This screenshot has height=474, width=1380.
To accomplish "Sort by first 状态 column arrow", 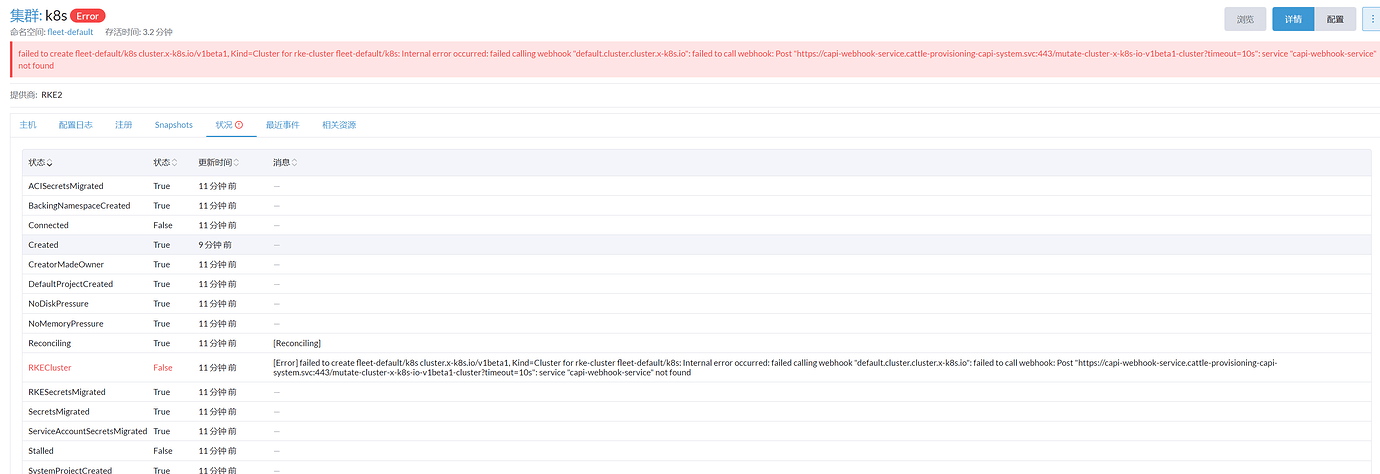I will point(50,163).
